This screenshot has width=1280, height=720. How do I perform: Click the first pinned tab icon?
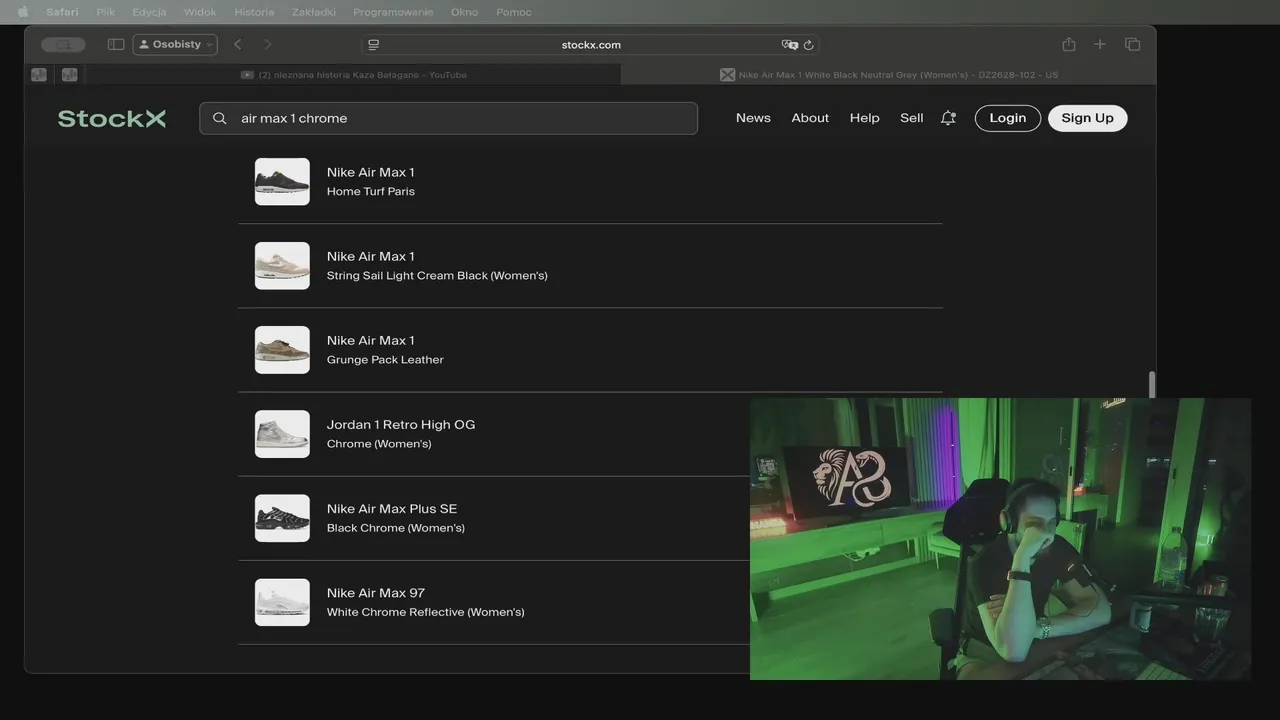point(39,74)
